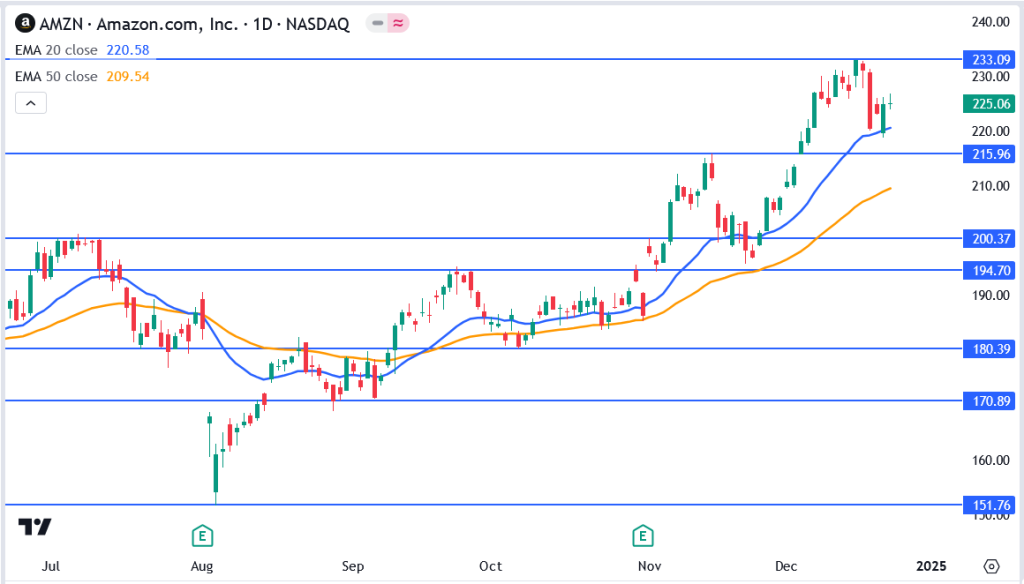Select the 180.39 support level label

pos(985,348)
